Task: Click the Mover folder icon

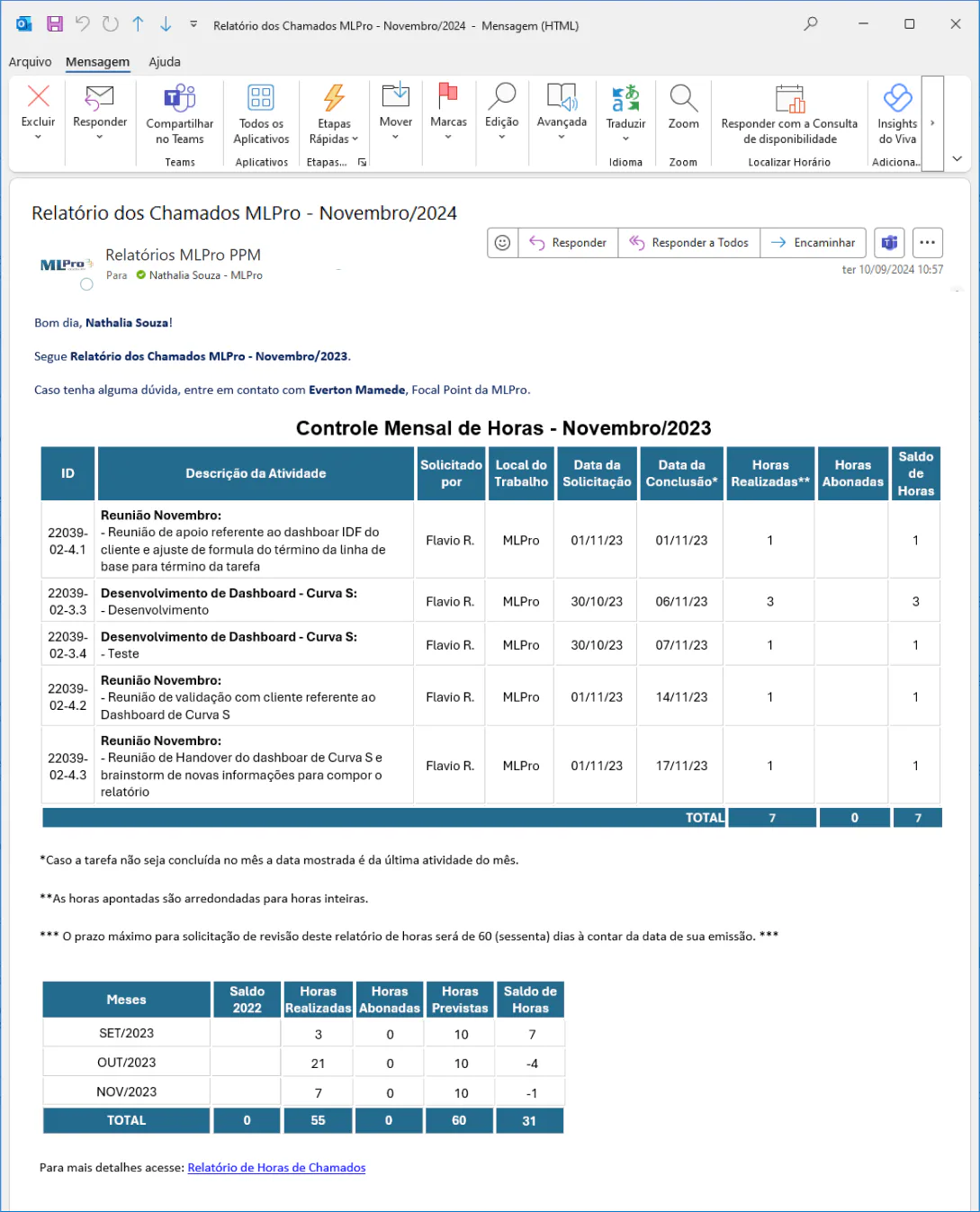Action: point(396,95)
